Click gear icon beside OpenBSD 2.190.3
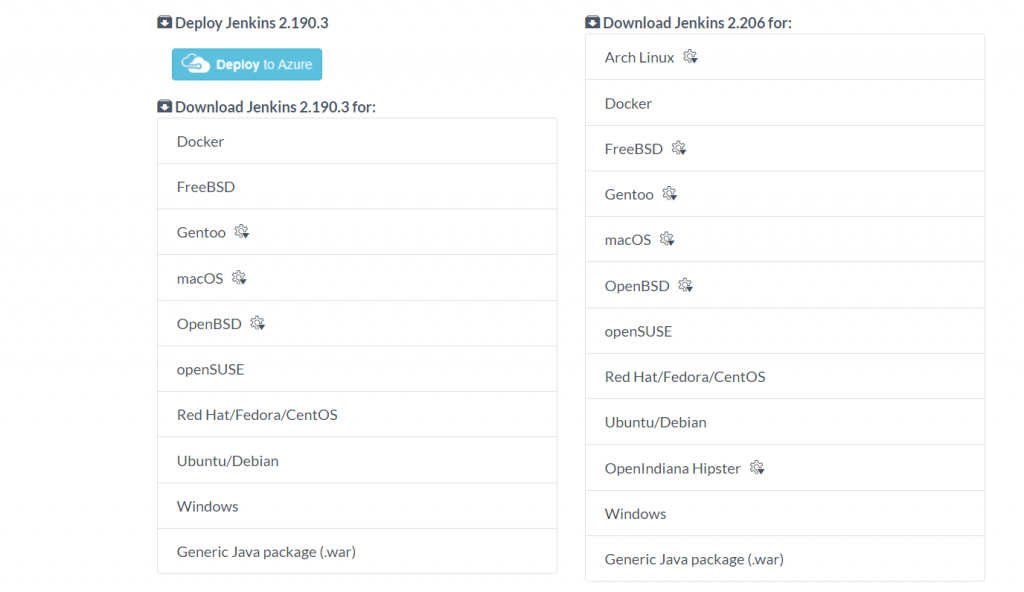 pyautogui.click(x=257, y=323)
